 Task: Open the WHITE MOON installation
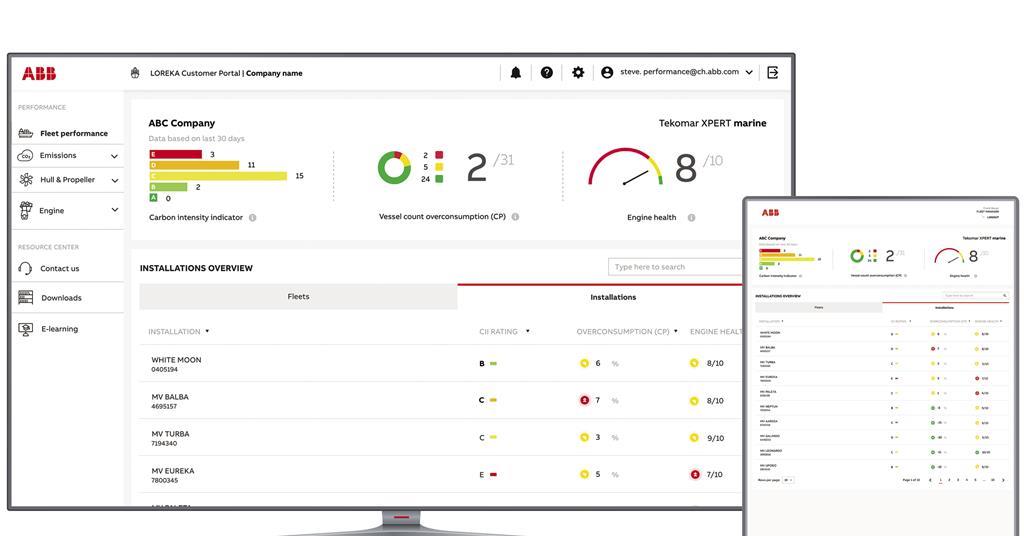(176, 360)
